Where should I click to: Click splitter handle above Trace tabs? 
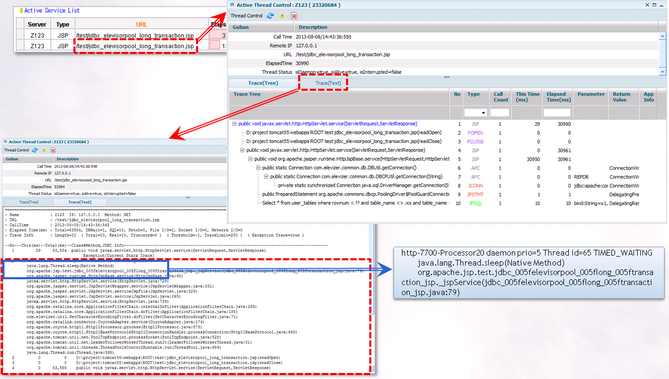447,77
